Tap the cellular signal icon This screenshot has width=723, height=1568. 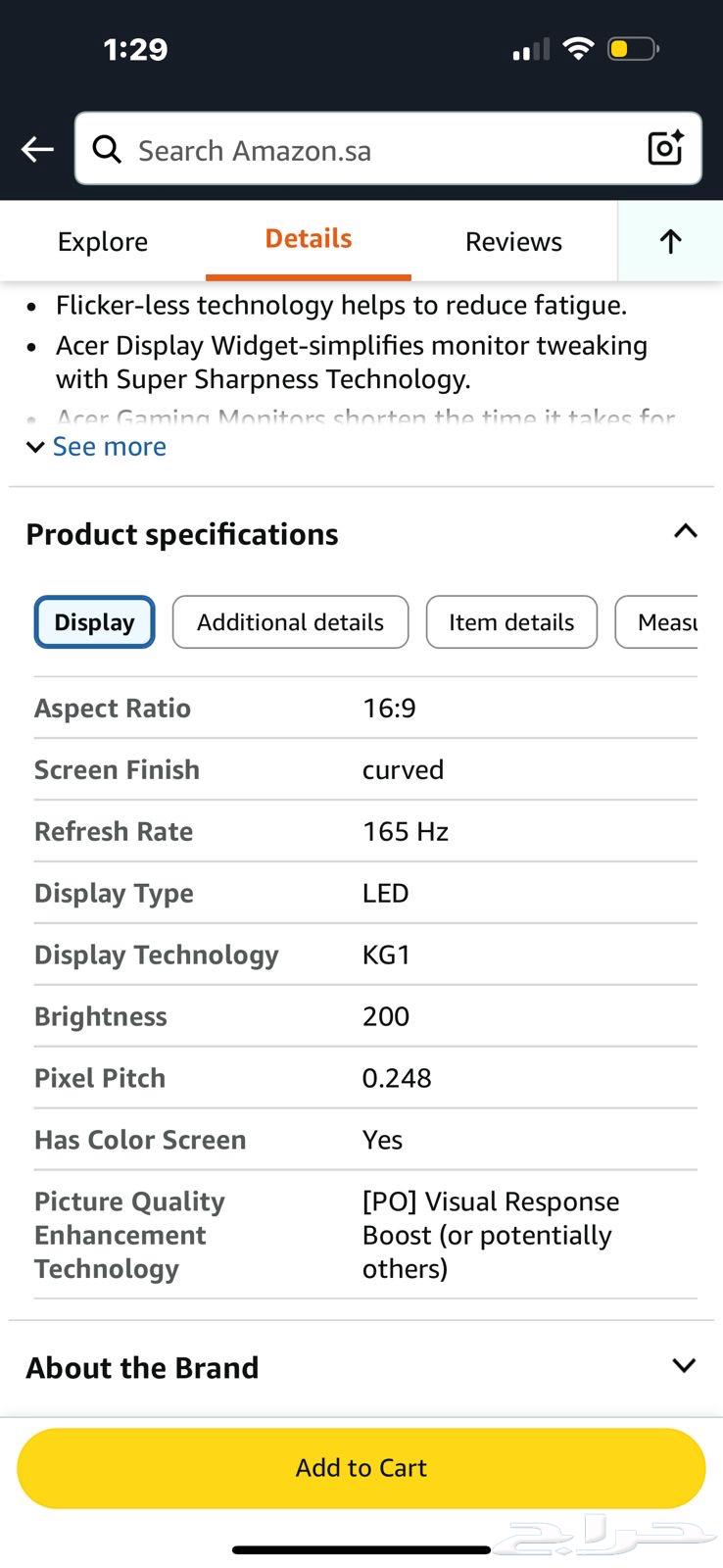click(x=529, y=49)
